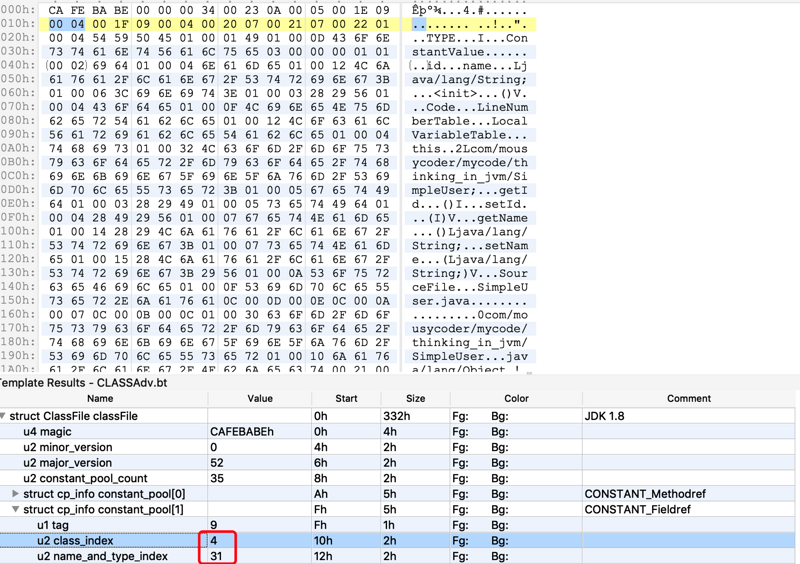Click the 190h address label in hex view
The image size is (800, 564).
[x=18, y=356]
